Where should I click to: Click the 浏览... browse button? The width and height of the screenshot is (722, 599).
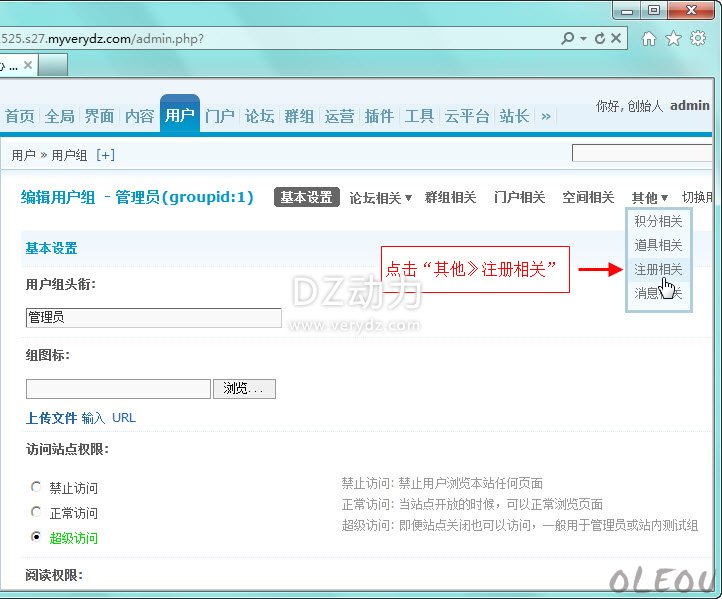coord(244,389)
